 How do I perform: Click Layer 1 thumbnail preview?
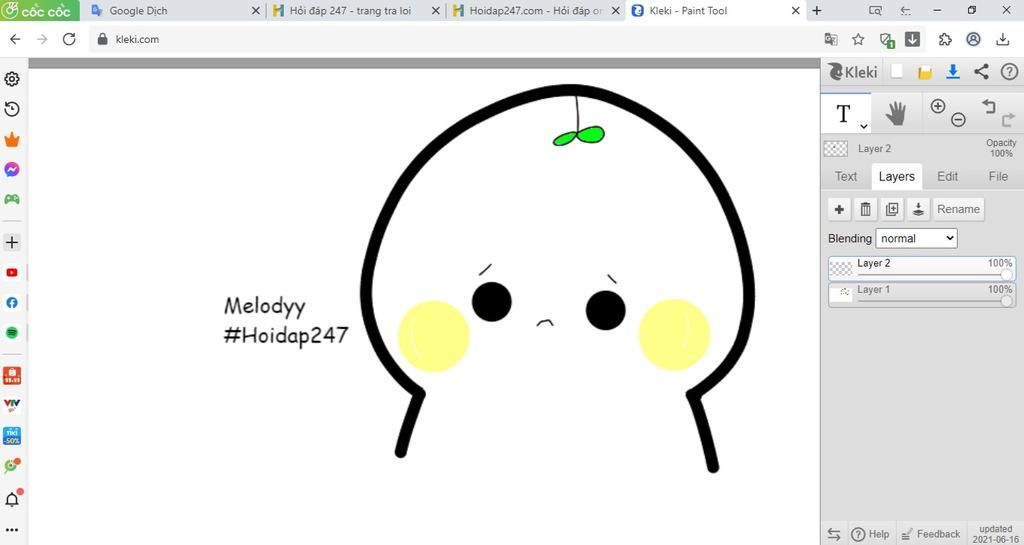click(x=841, y=294)
